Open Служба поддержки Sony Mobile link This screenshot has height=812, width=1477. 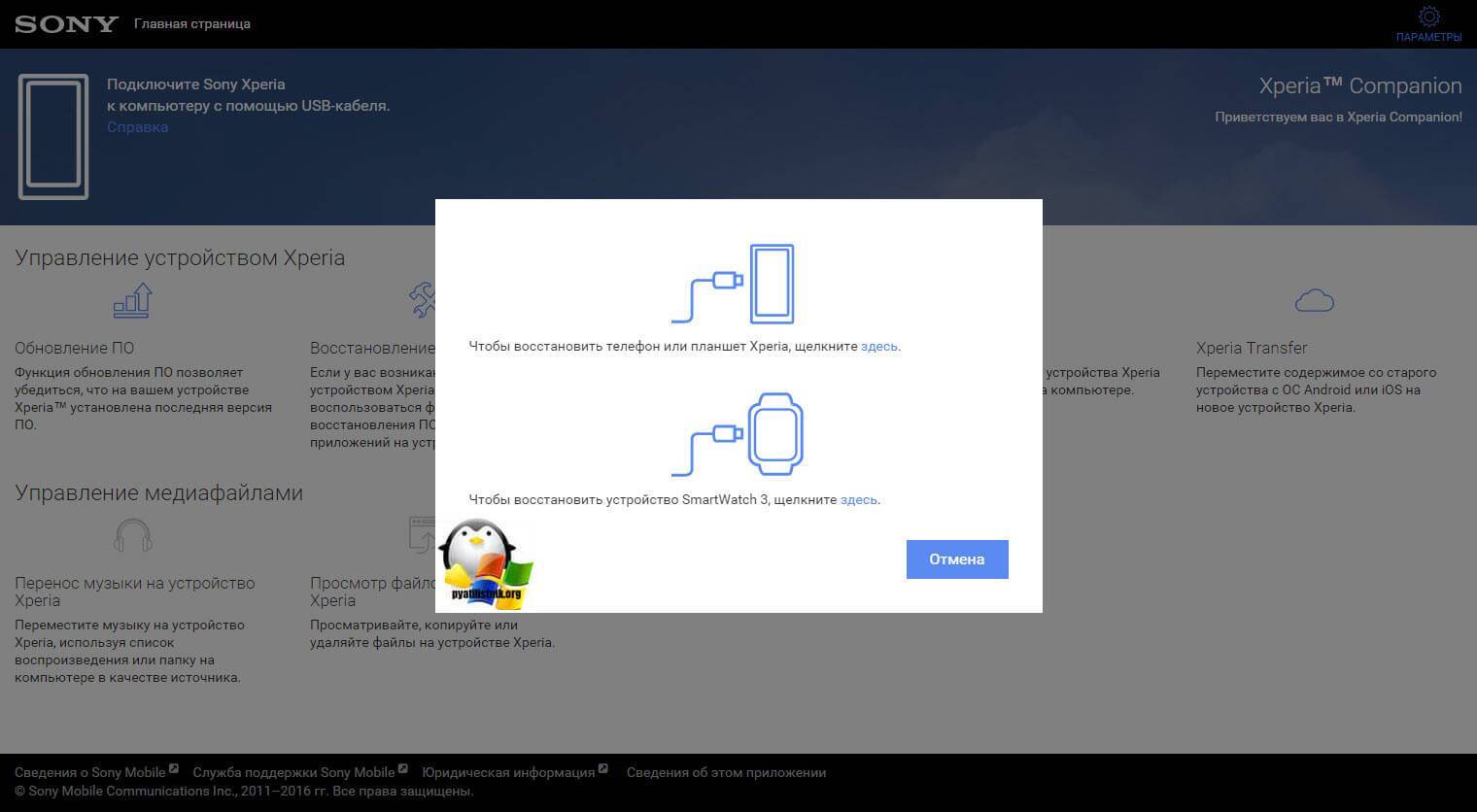coord(293,772)
